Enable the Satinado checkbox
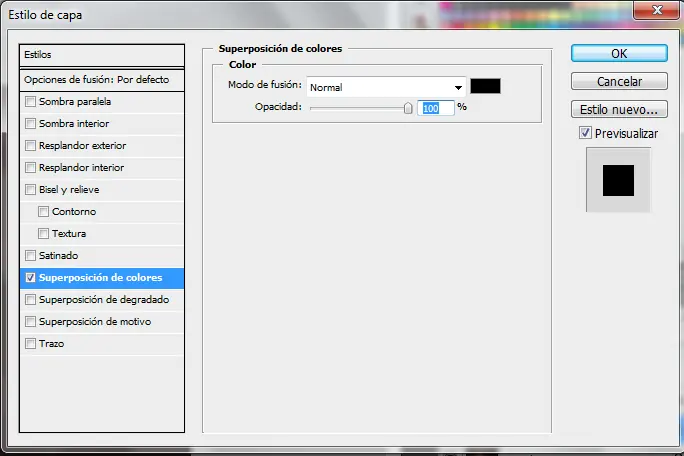Screen dimensions: 684x456 [30, 255]
